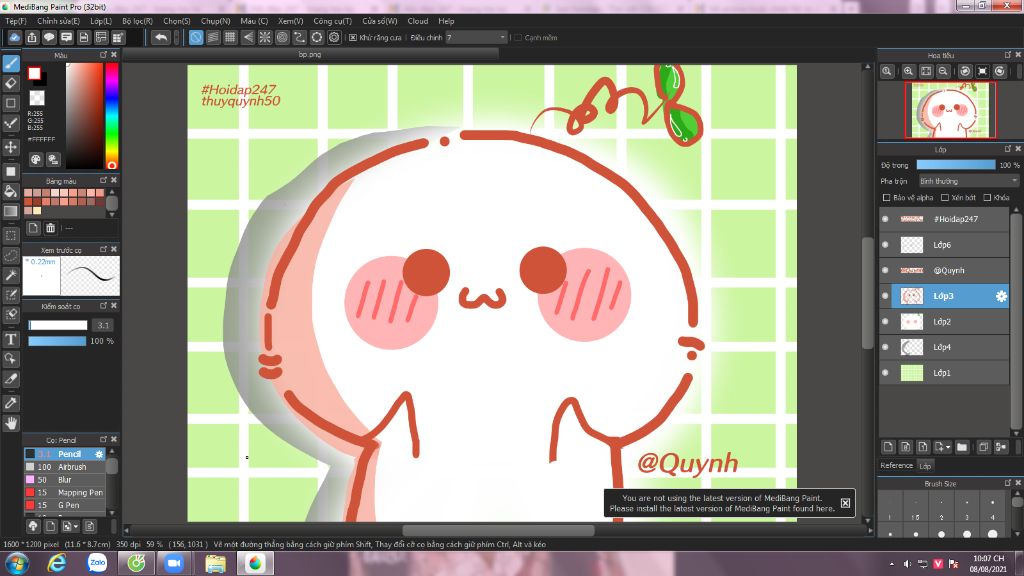Click the foreground color swatch
This screenshot has height=576, width=1024.
(x=34, y=74)
